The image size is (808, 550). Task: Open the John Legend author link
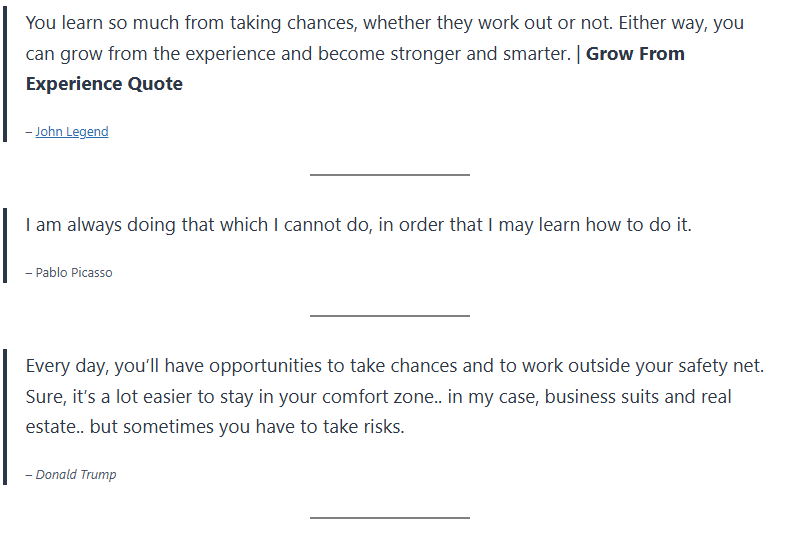tap(72, 132)
